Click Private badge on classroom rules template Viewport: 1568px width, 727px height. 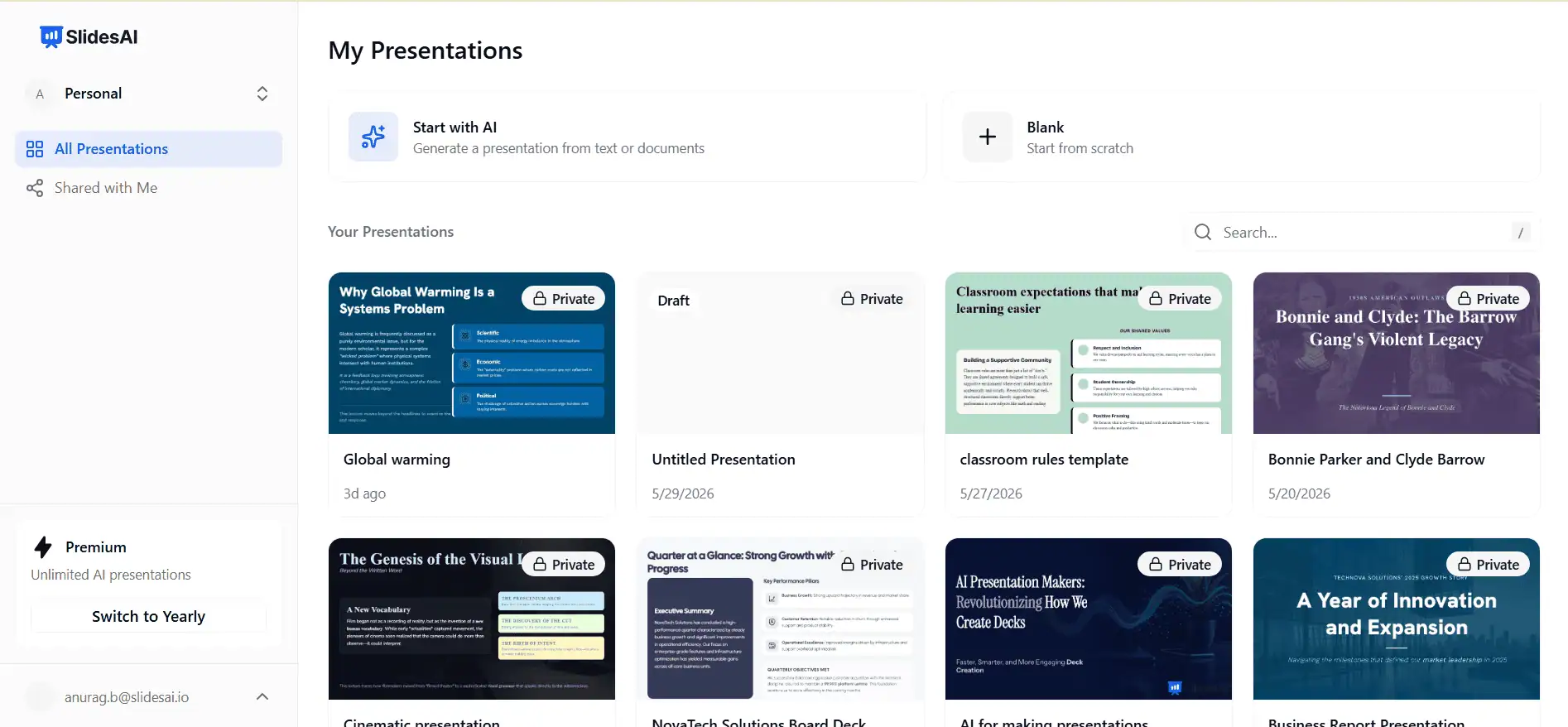pos(1180,299)
